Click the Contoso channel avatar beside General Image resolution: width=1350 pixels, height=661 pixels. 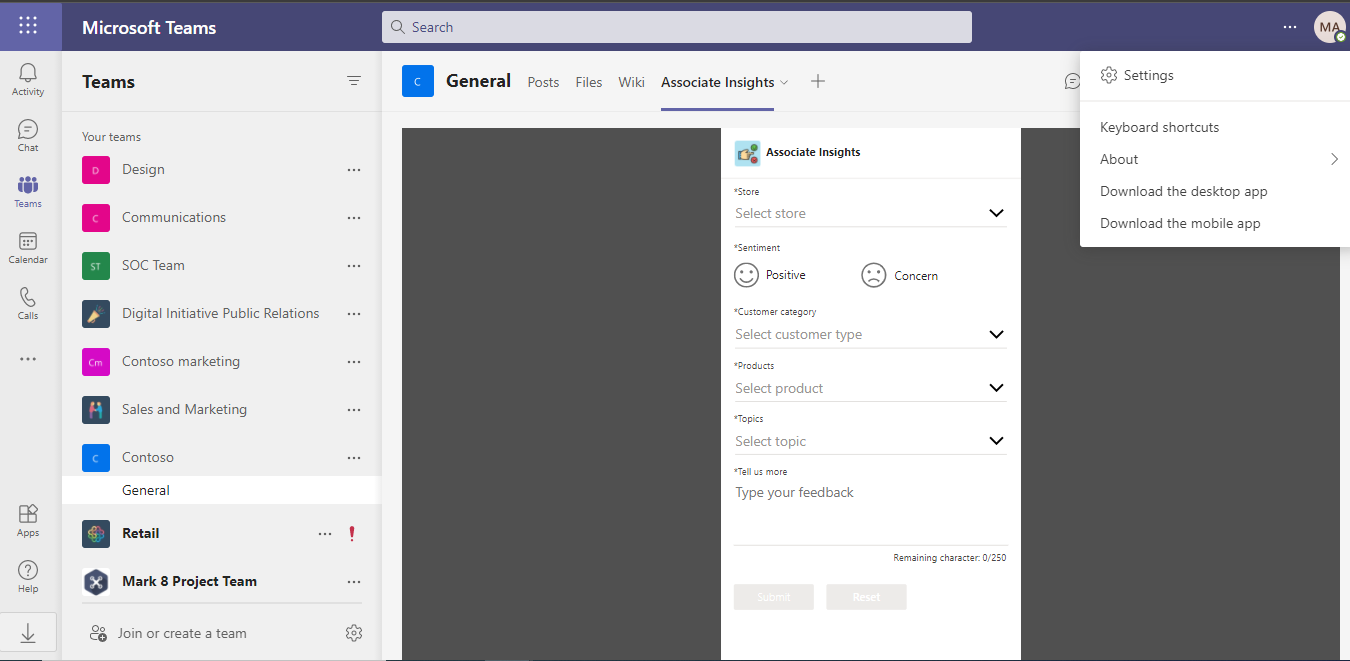pyautogui.click(x=418, y=81)
